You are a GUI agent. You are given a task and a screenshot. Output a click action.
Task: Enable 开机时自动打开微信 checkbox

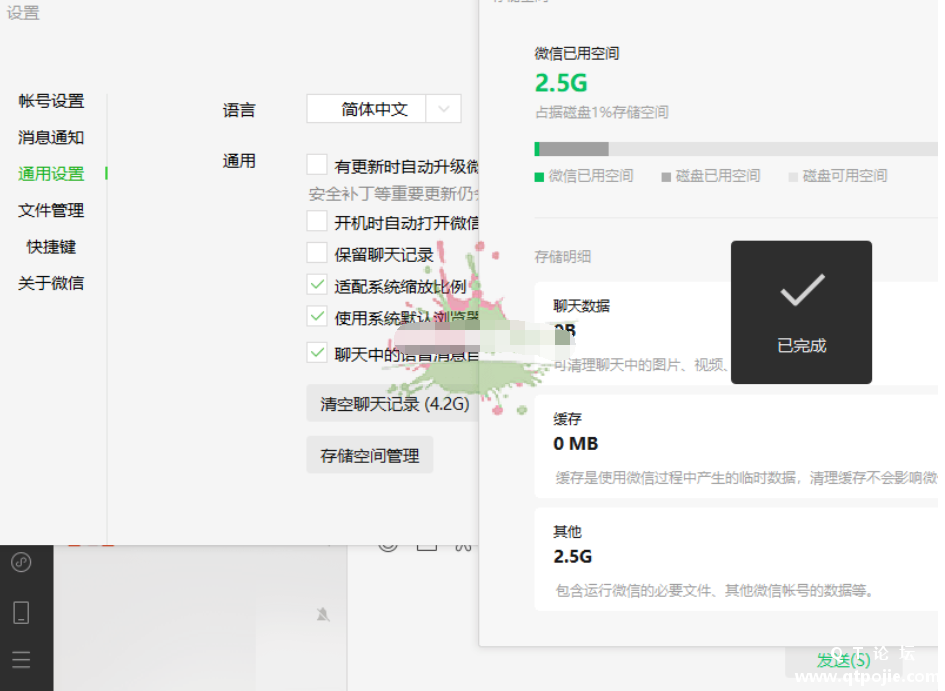click(x=317, y=220)
